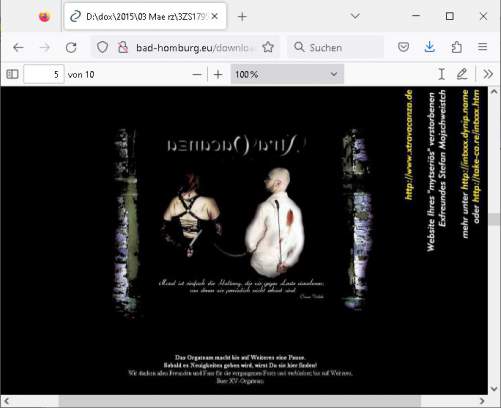Open a new tab

[242, 17]
